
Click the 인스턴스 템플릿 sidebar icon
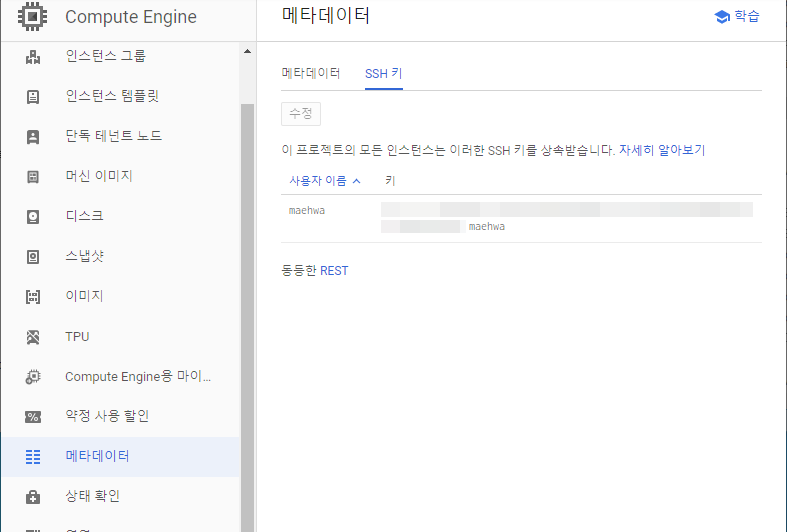click(x=33, y=97)
